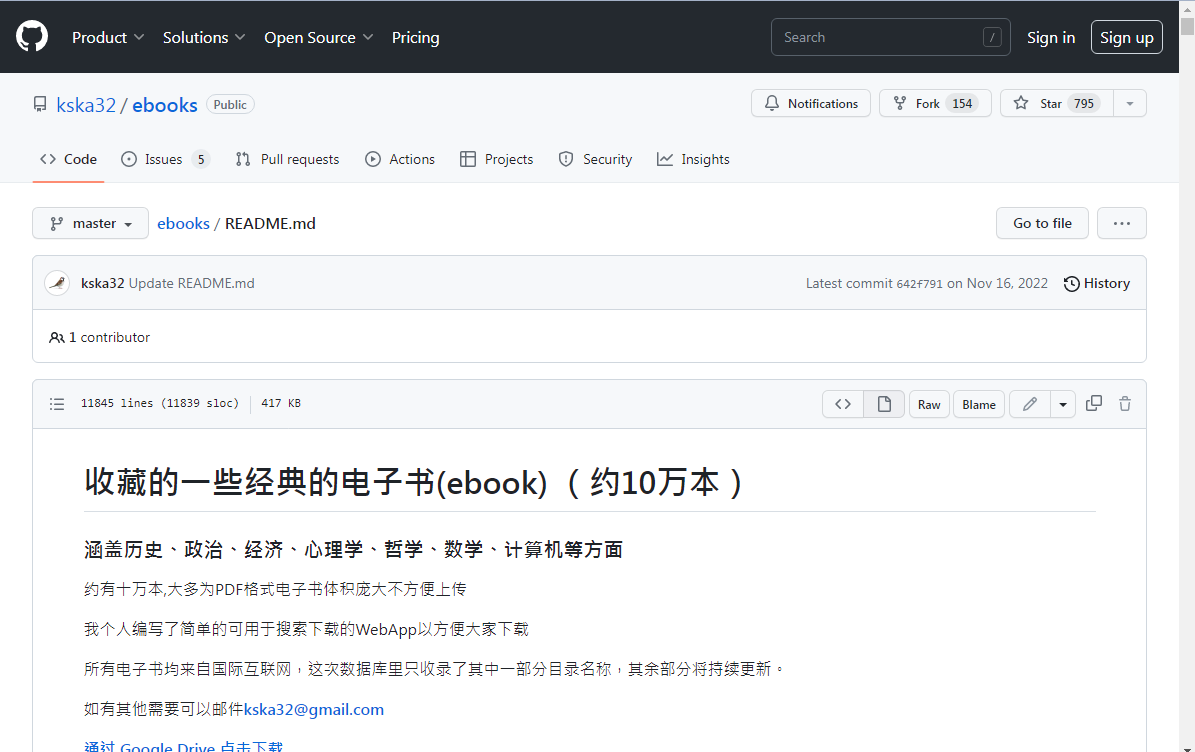Open the ebooks repository link in header
The image size is (1195, 752).
pyautogui.click(x=165, y=105)
